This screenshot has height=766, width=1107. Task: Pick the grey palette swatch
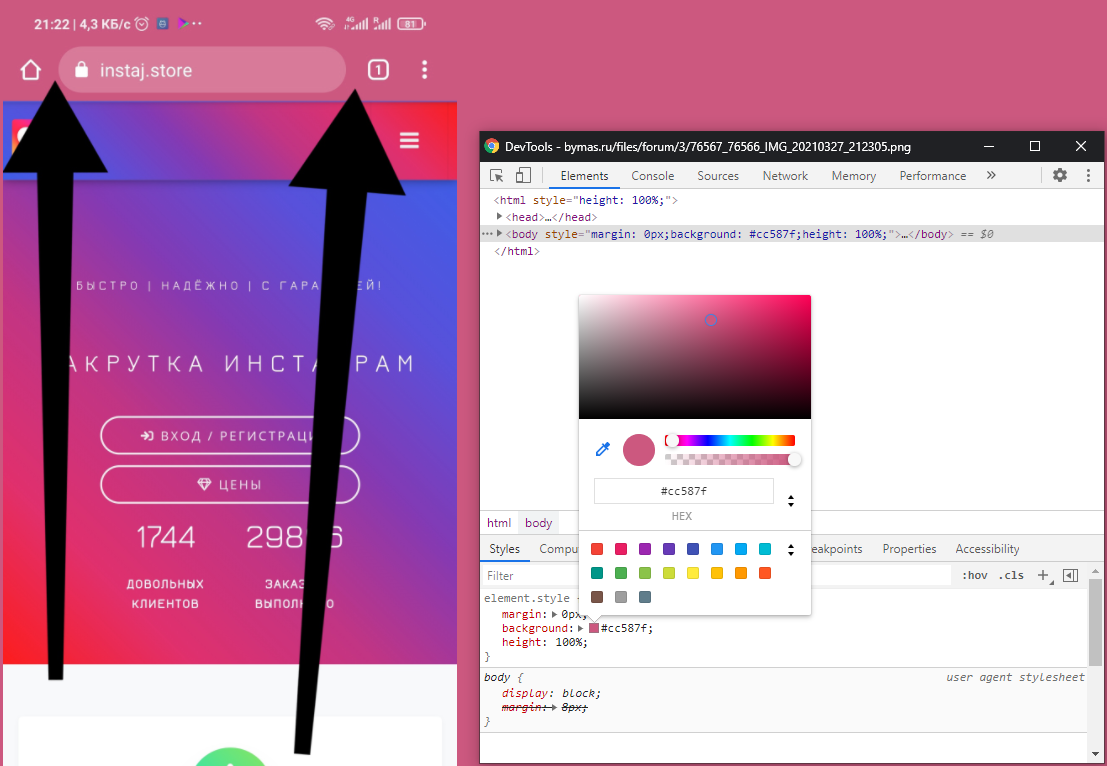click(x=621, y=597)
